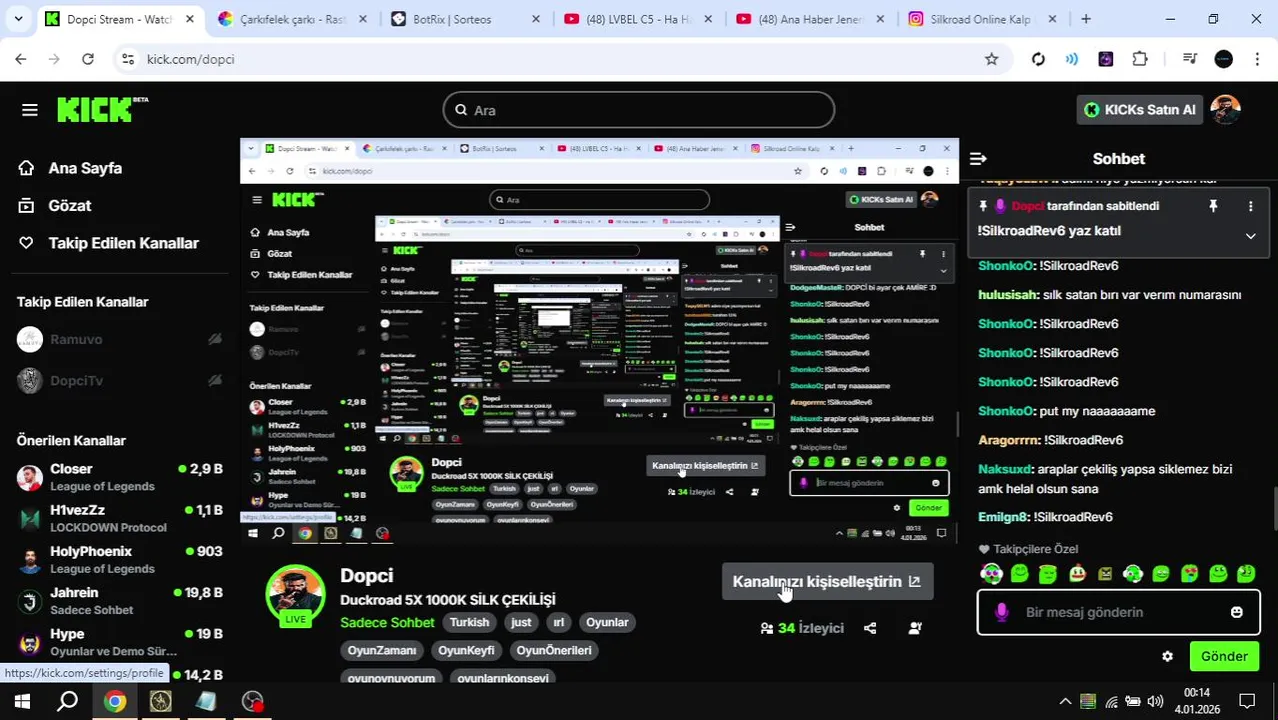Viewport: 1278px width, 720px height.
Task: Insert the first headphone emote
Action: click(x=991, y=574)
